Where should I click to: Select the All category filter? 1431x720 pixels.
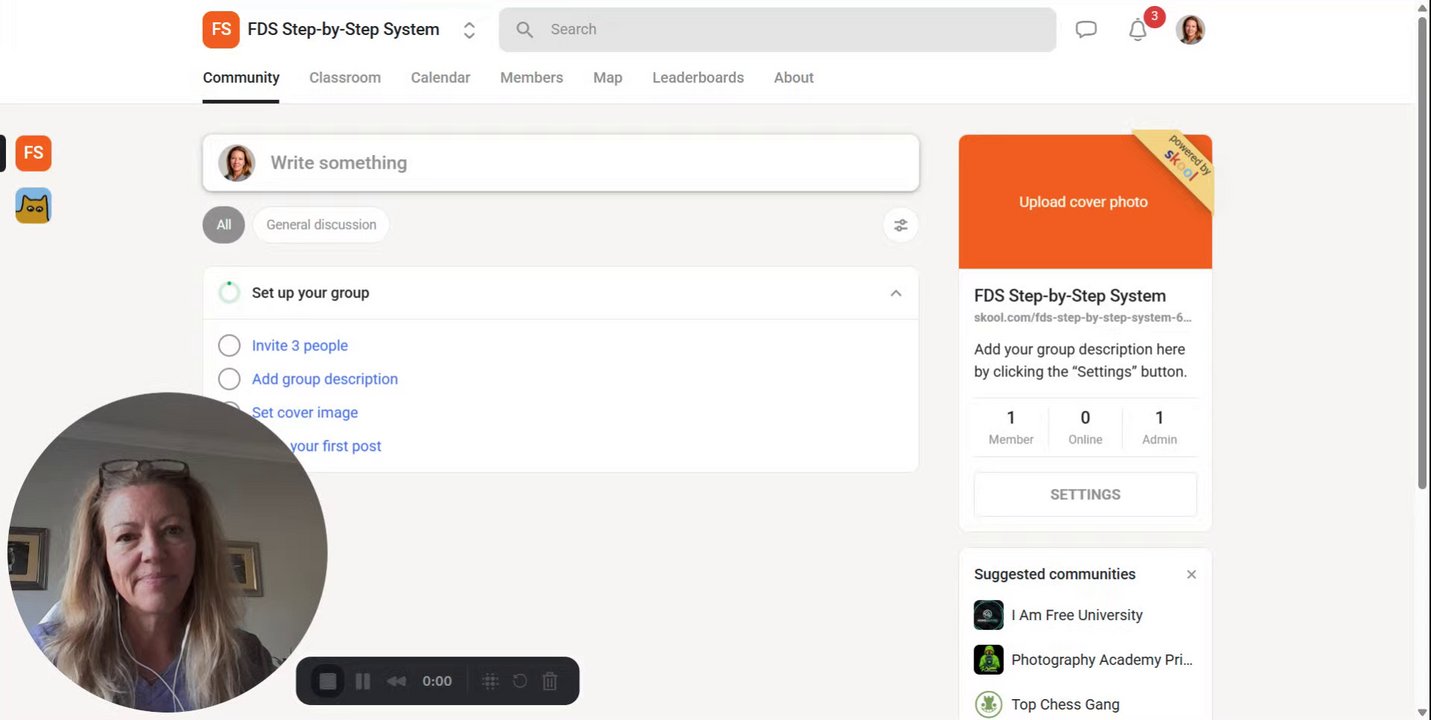click(224, 225)
